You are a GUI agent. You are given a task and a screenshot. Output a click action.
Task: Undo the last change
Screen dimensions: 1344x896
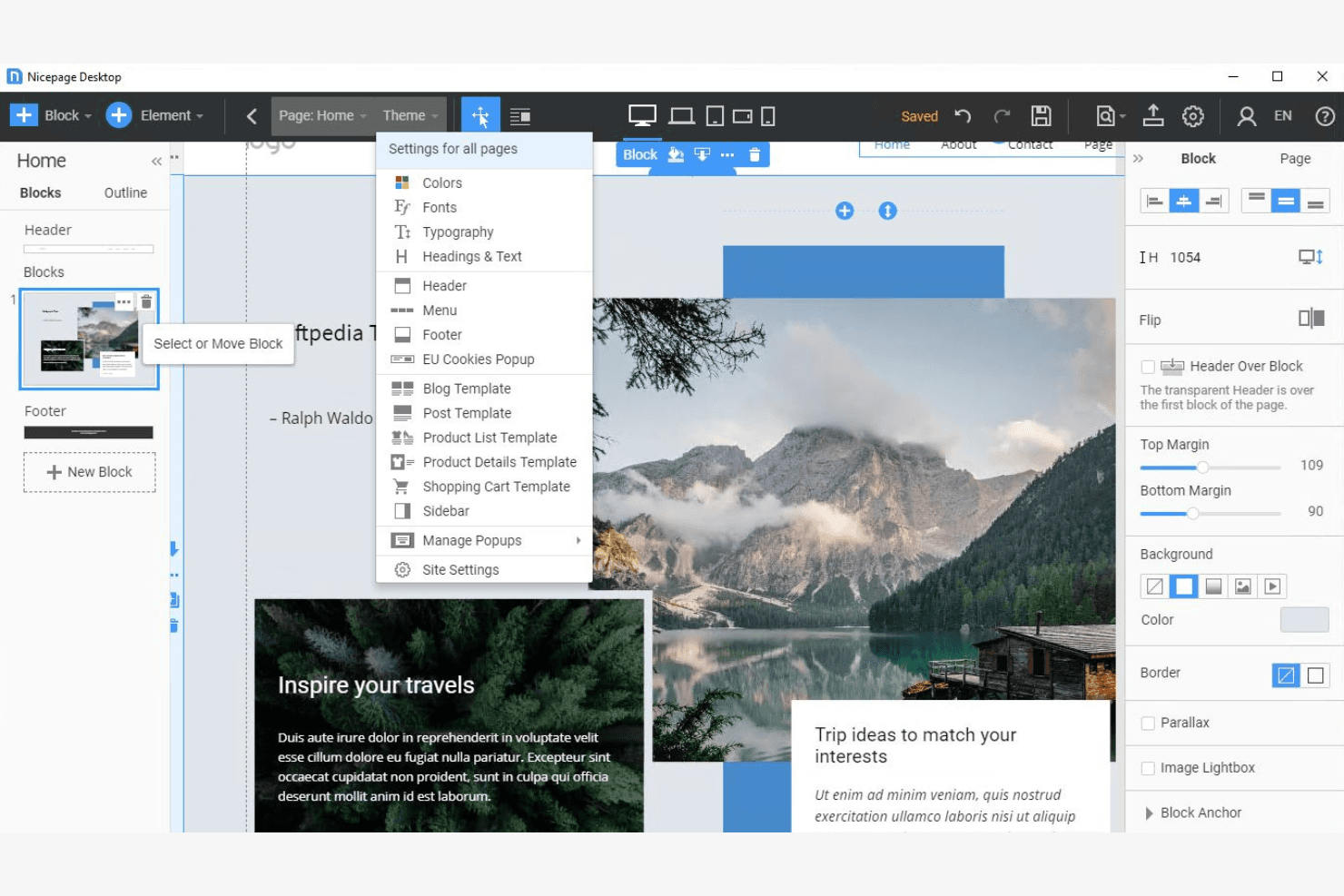963,116
